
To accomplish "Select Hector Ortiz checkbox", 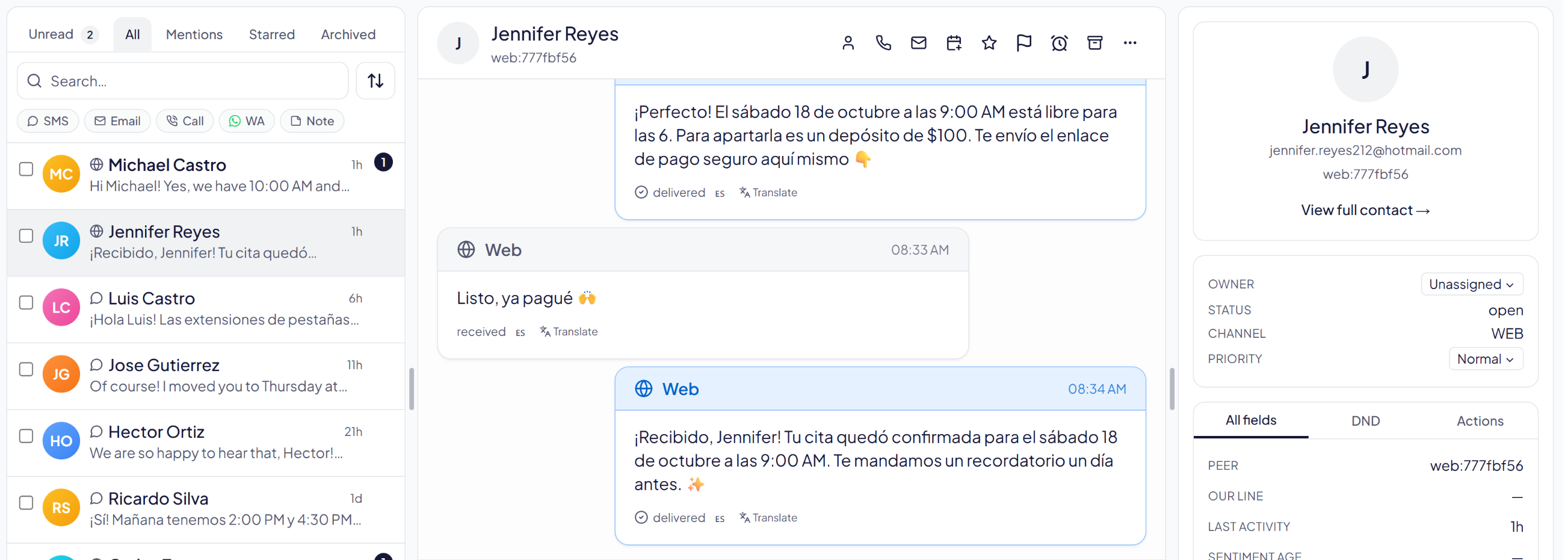I will coord(26,437).
